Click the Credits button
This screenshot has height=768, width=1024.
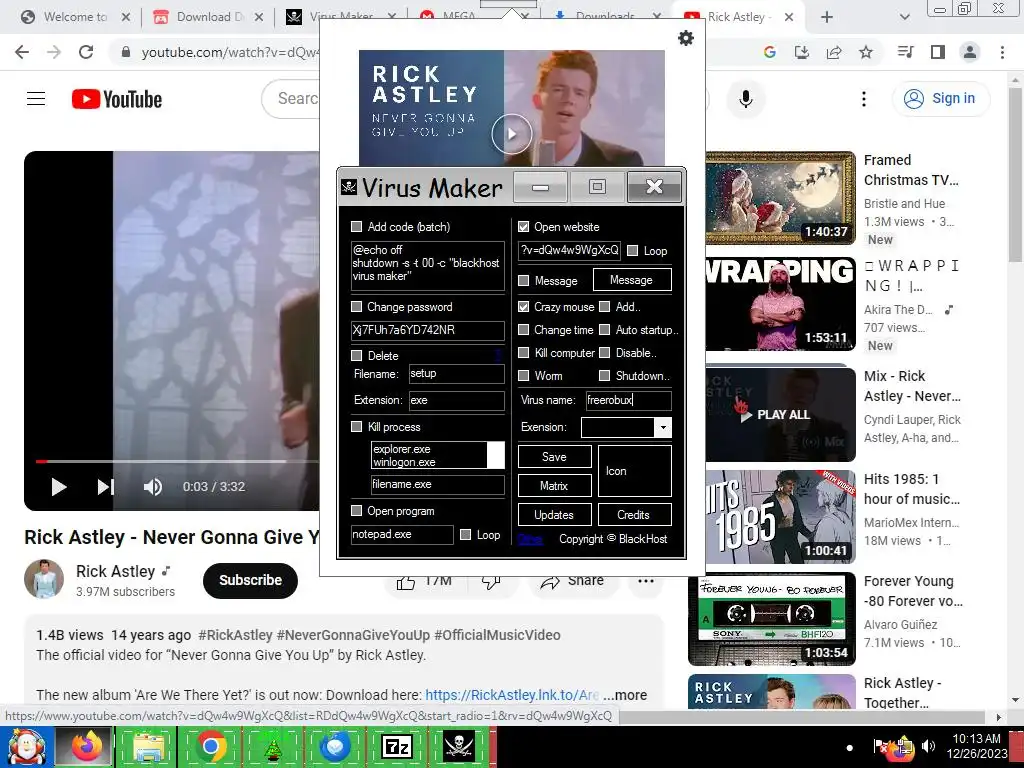coord(634,515)
